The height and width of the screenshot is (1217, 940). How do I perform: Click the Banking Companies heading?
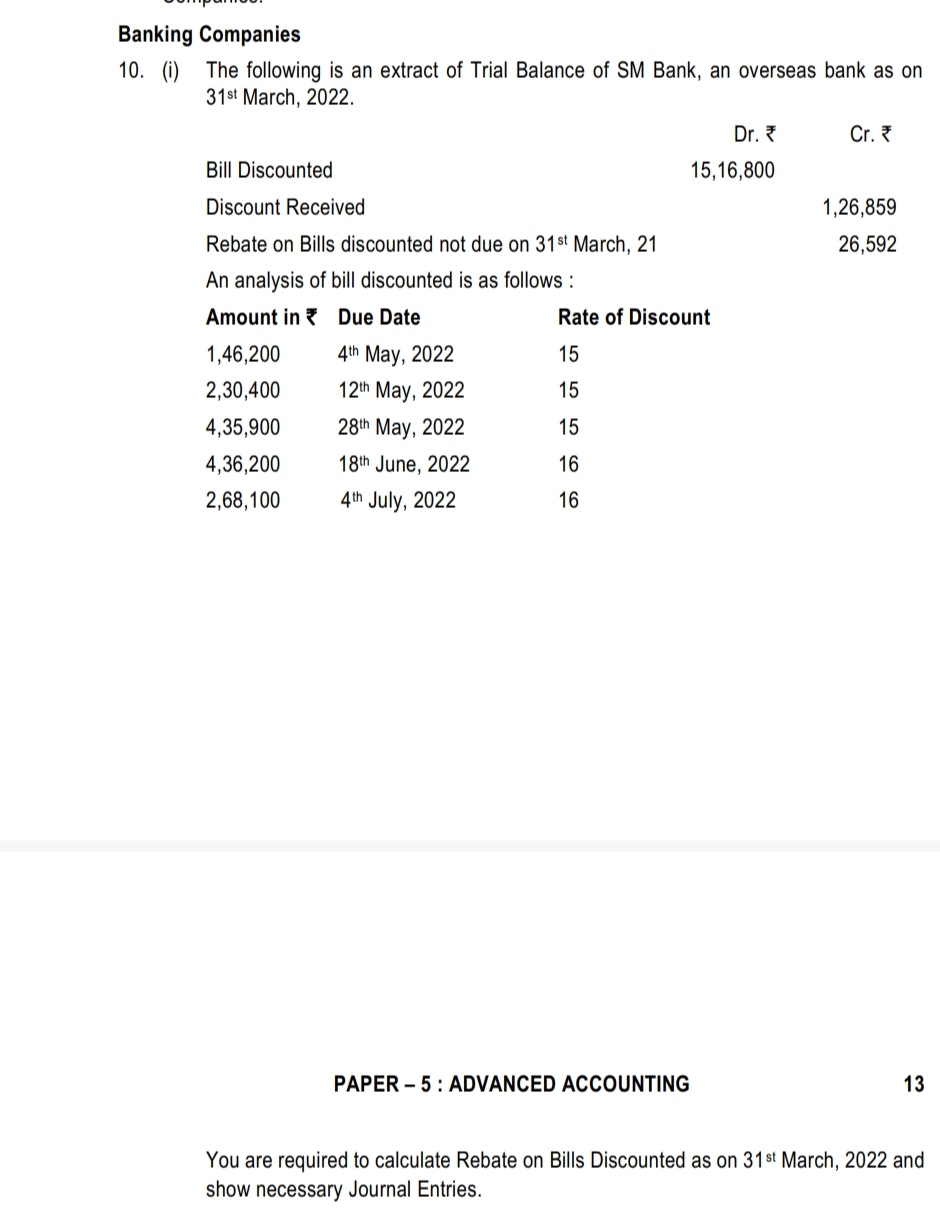209,34
